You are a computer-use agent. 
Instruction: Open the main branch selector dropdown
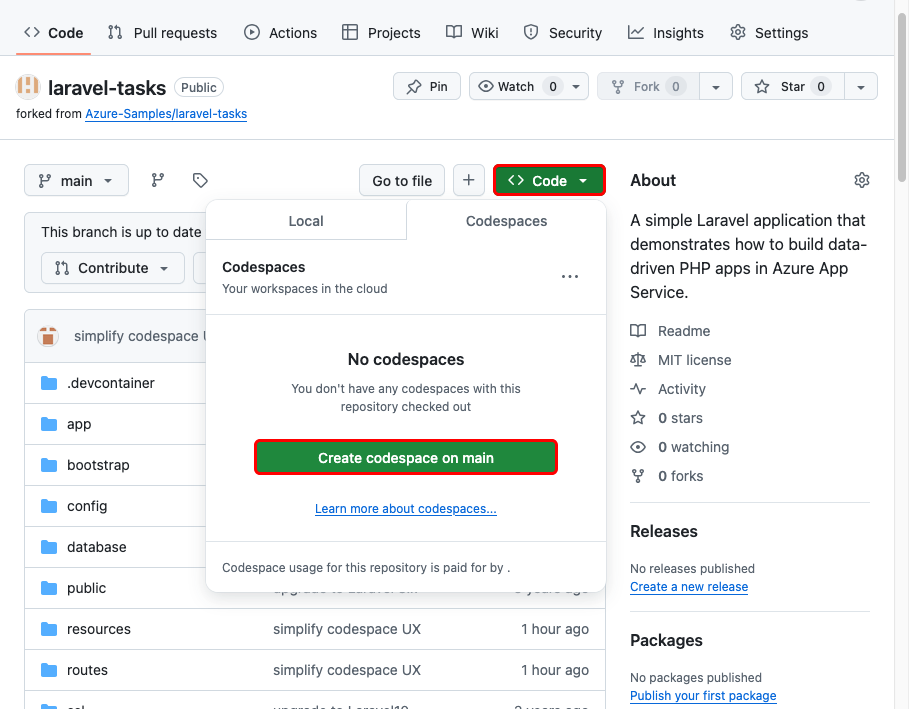76,180
